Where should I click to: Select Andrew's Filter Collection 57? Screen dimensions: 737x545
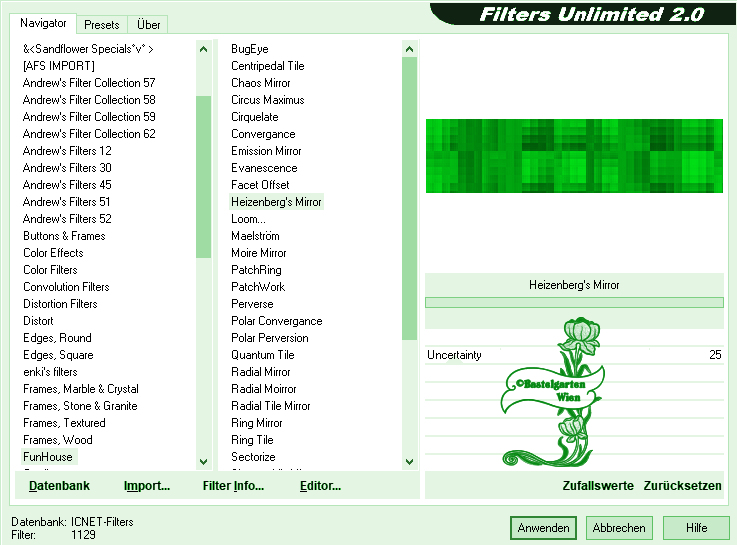[x=89, y=83]
